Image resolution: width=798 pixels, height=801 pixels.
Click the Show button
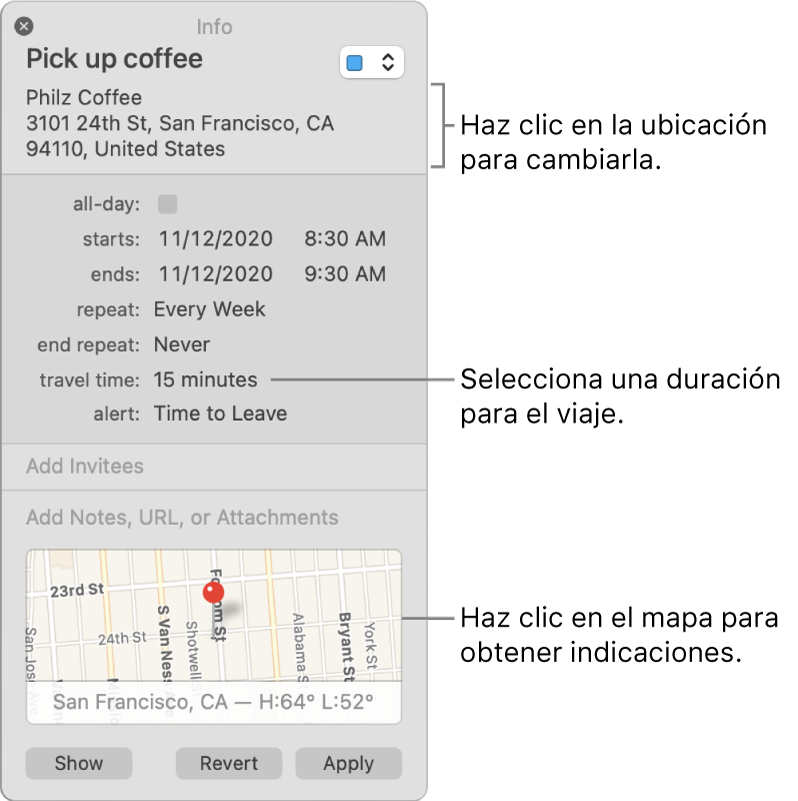pyautogui.click(x=79, y=763)
